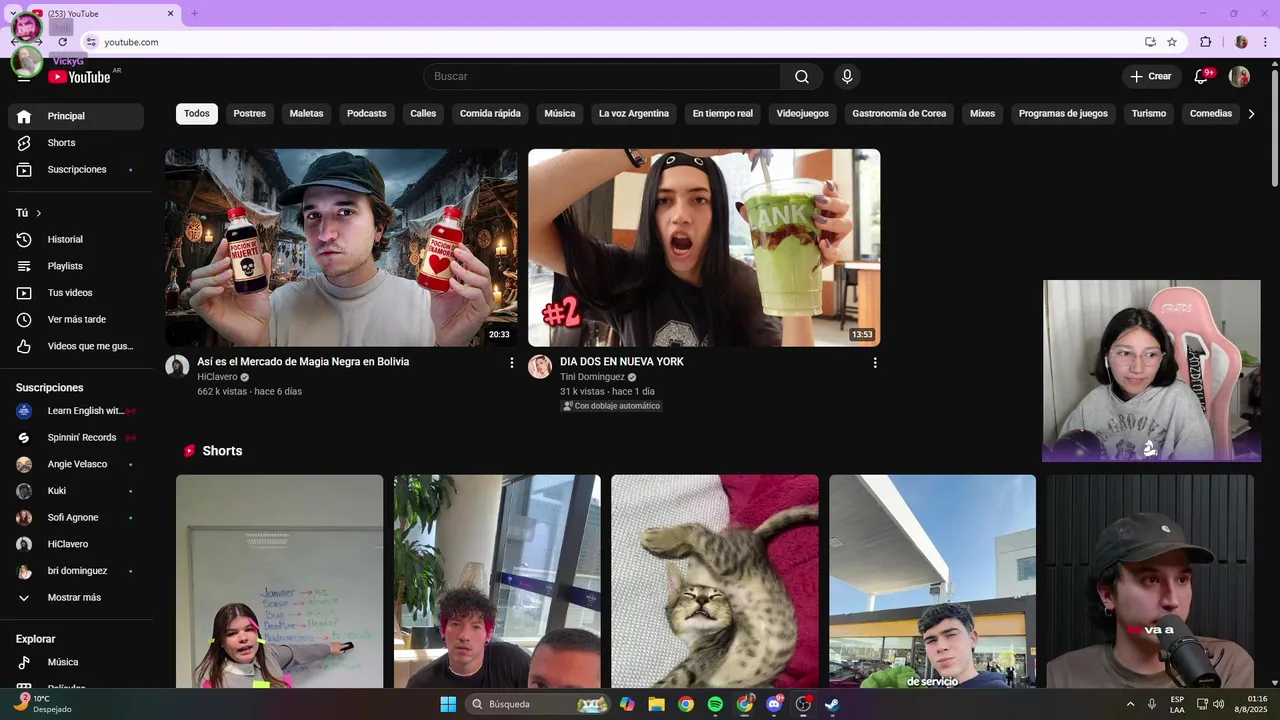Open Spinnin' Records subscription channel
Screen dimensions: 1280x720
point(76,438)
